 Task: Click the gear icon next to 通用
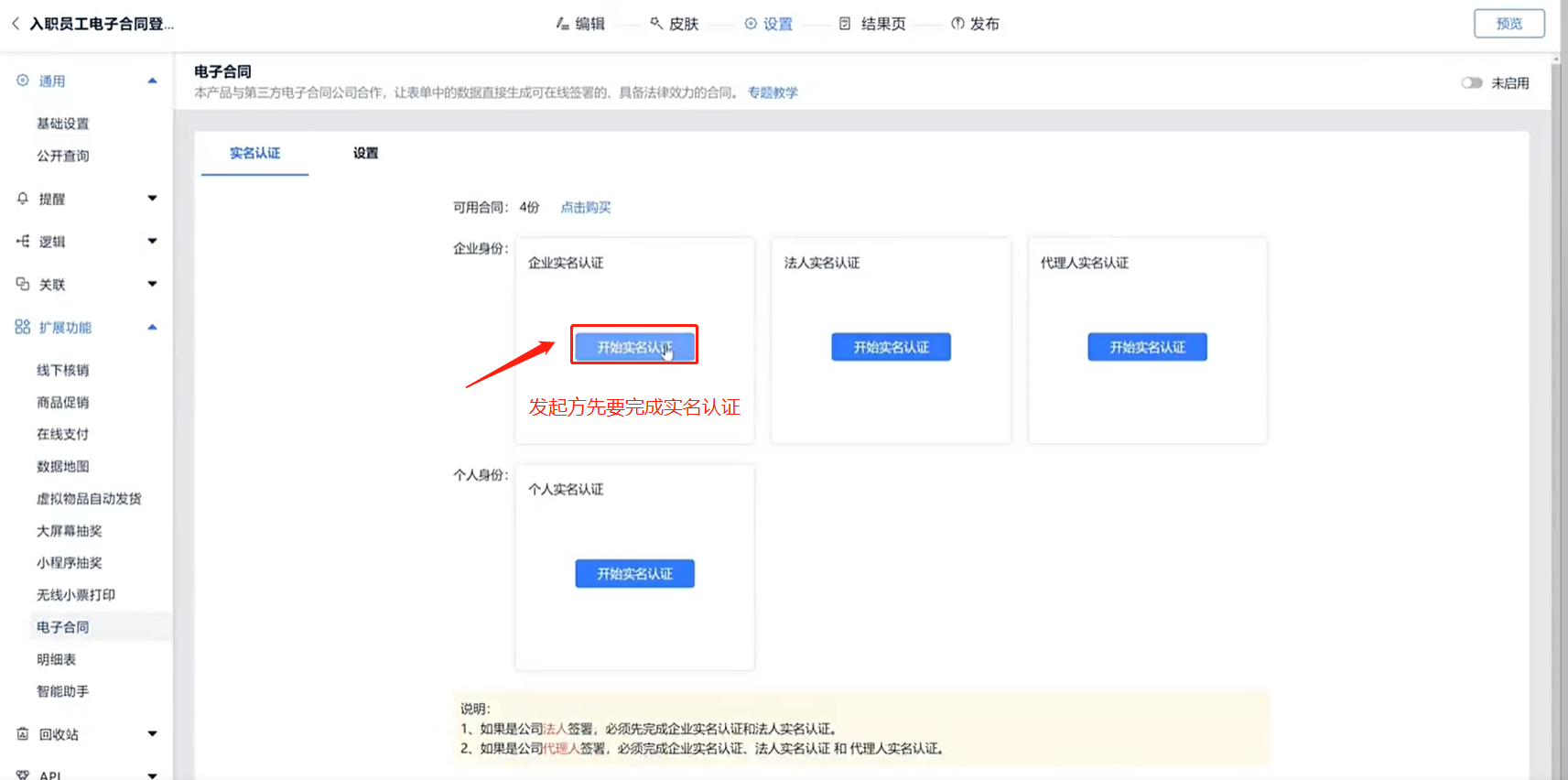point(23,81)
